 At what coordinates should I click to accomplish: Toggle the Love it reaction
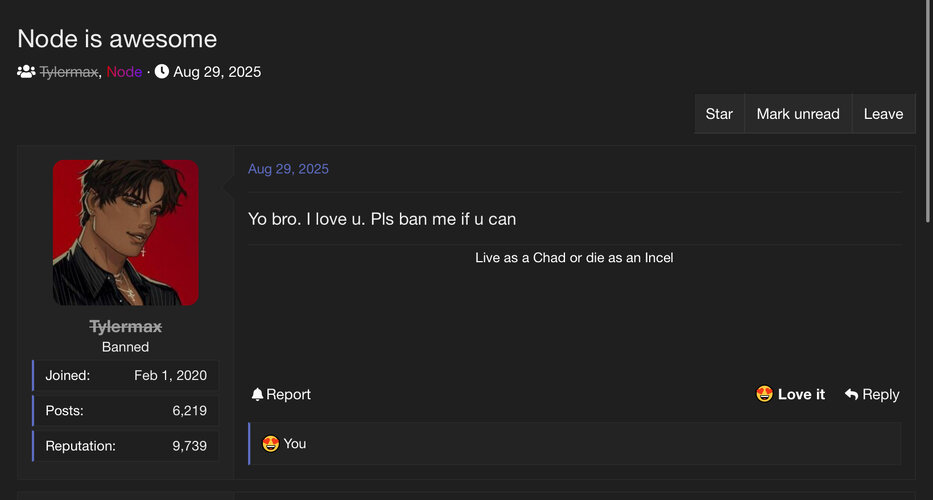pos(790,394)
